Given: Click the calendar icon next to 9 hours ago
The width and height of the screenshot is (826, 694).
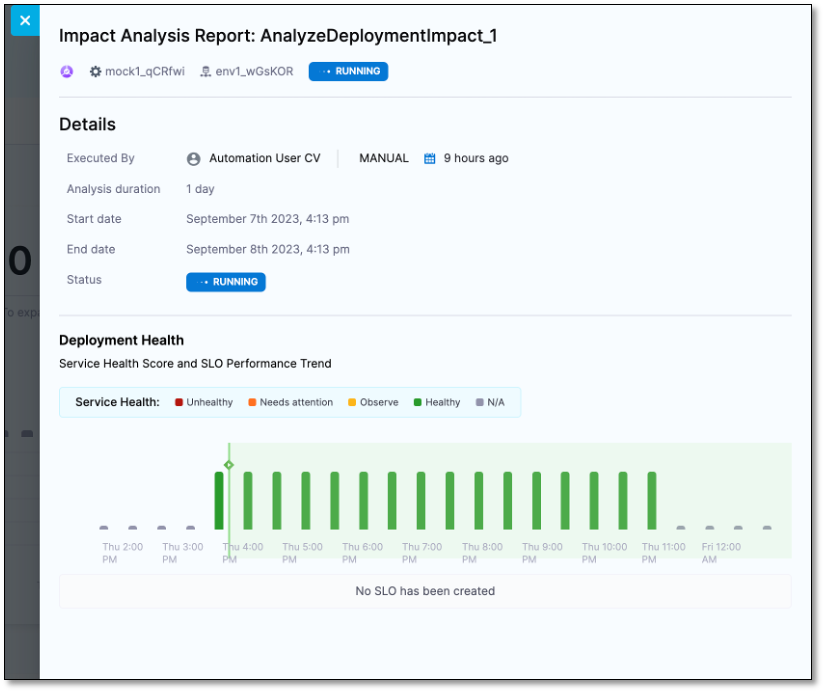Looking at the screenshot, I should (x=430, y=158).
